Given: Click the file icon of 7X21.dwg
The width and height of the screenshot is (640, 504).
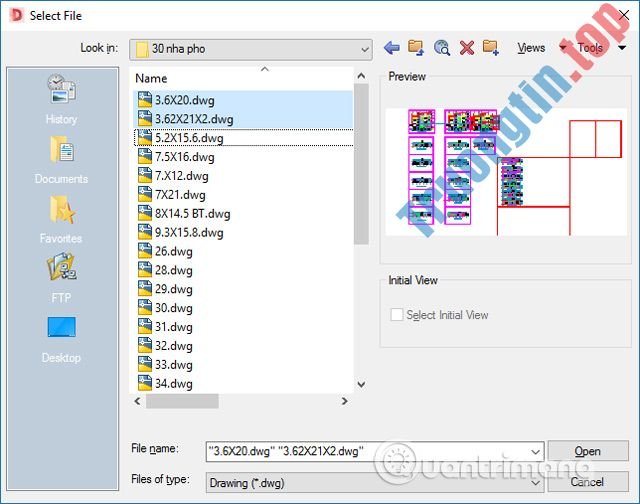Looking at the screenshot, I should (145, 194).
